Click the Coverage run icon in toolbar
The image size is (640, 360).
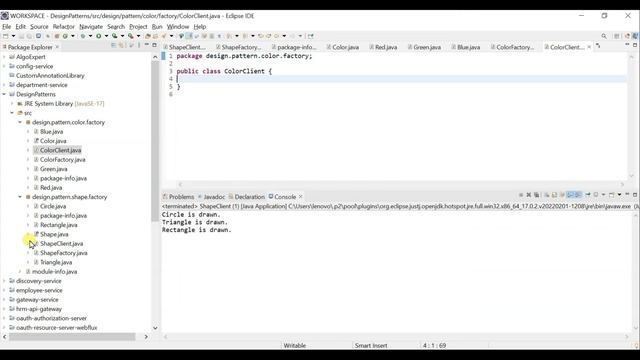pos(115,36)
